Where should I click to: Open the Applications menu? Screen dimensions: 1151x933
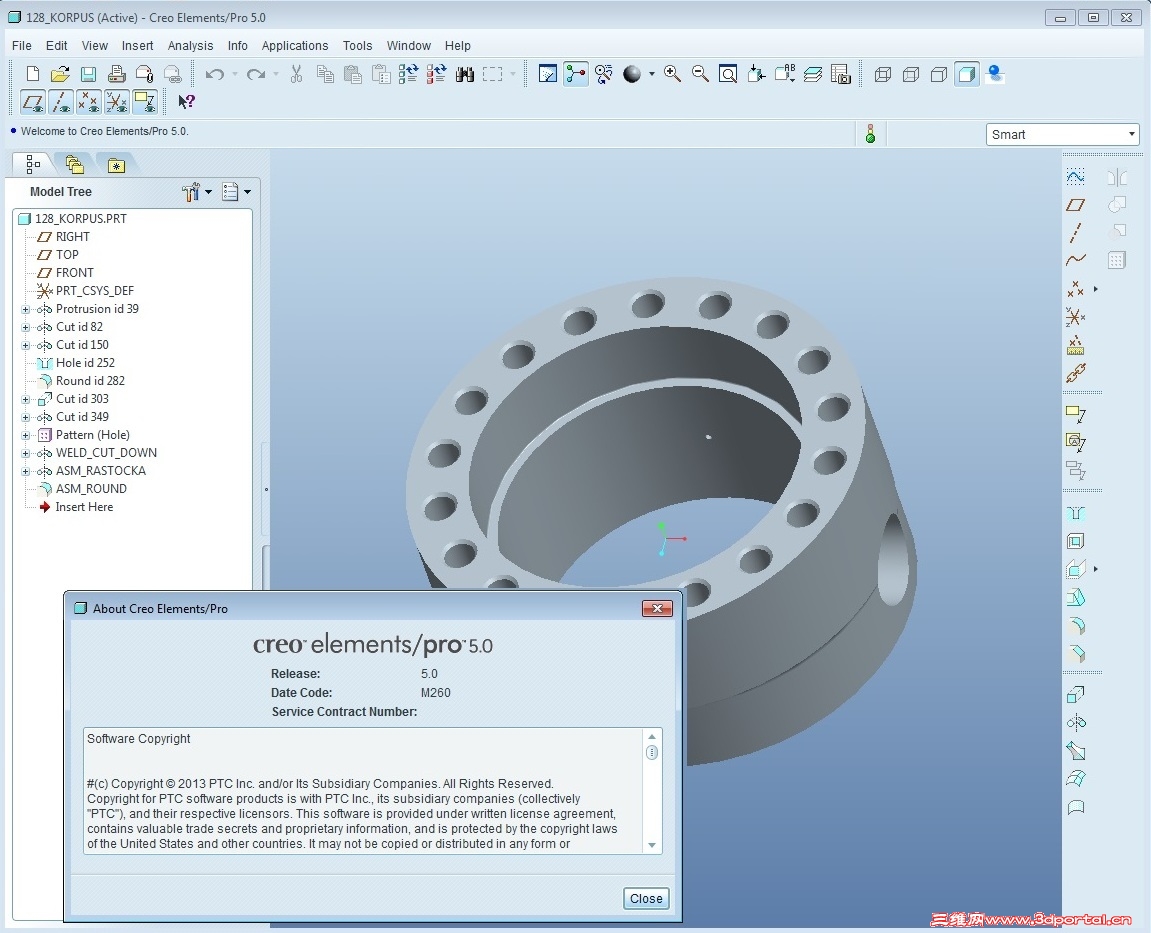pyautogui.click(x=294, y=46)
